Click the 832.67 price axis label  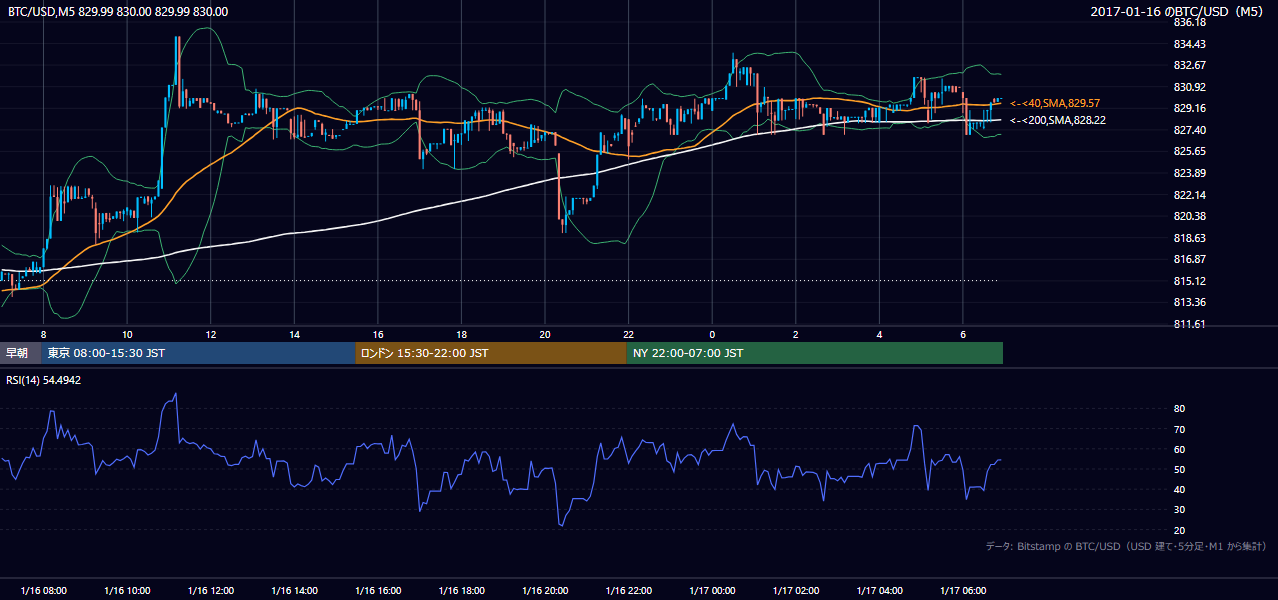coord(1189,65)
